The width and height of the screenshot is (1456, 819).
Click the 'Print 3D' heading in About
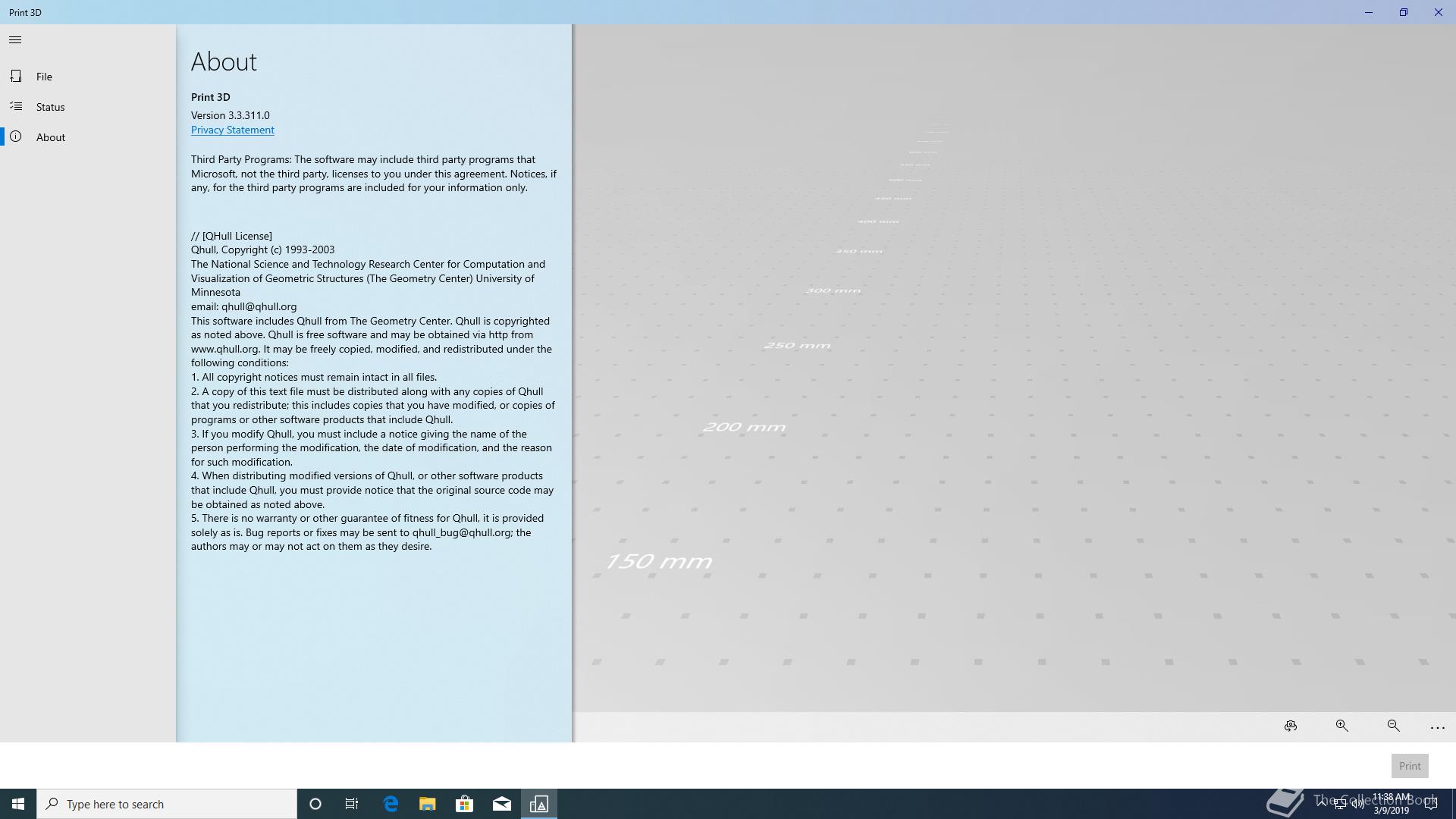(211, 97)
